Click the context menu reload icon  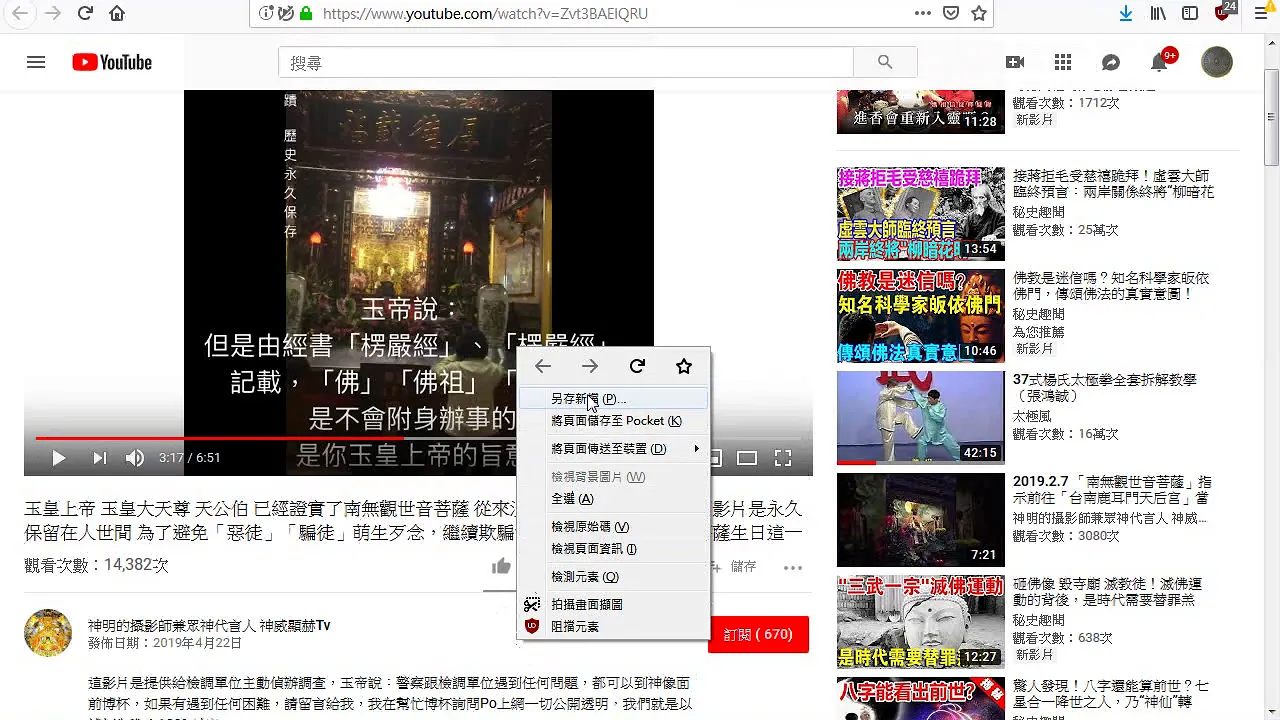[637, 366]
